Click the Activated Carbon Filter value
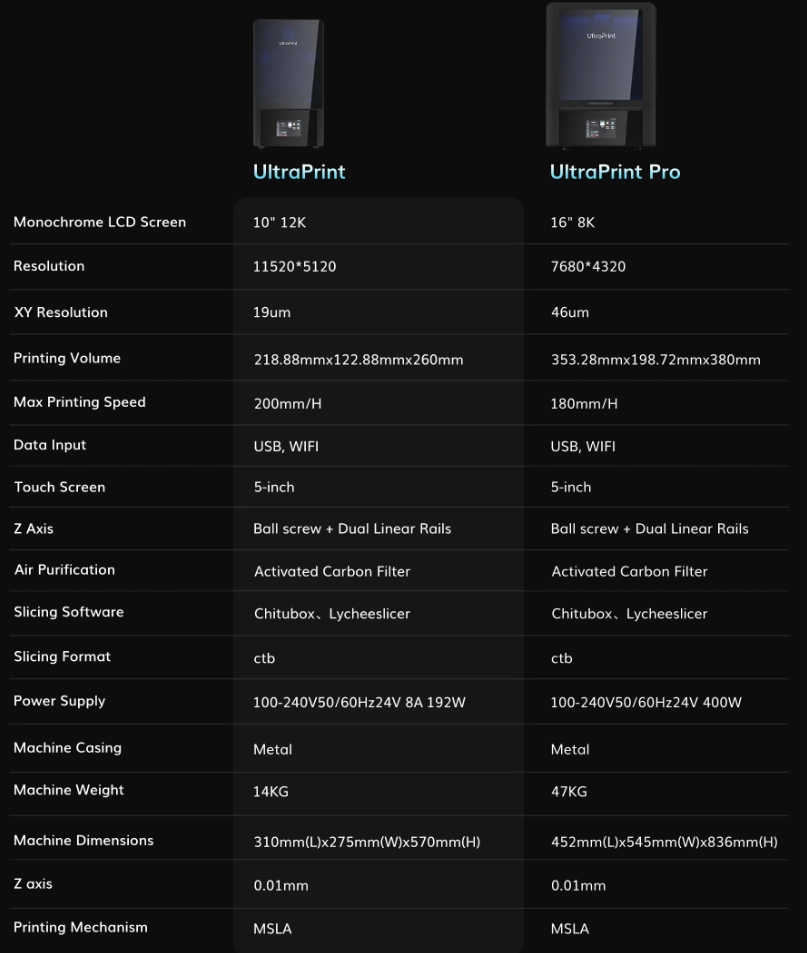Screen dimensions: 807x953 (332, 571)
